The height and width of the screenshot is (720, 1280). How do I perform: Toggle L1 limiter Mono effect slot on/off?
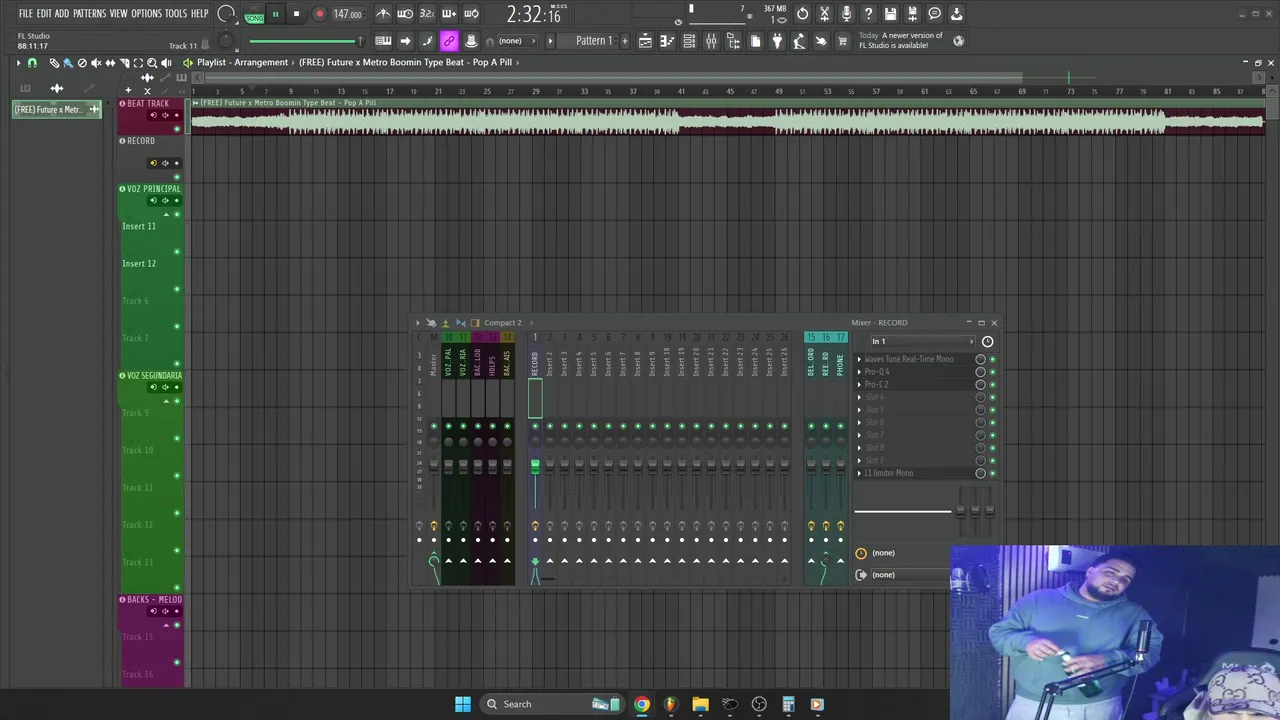tap(992, 473)
